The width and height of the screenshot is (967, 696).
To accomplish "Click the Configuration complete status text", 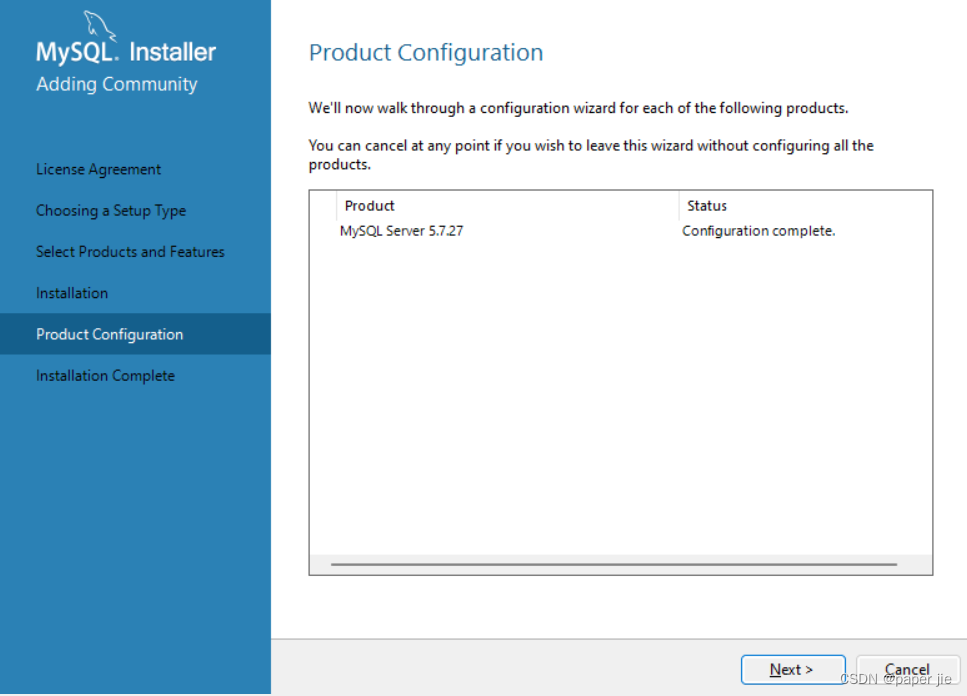I will 758,231.
